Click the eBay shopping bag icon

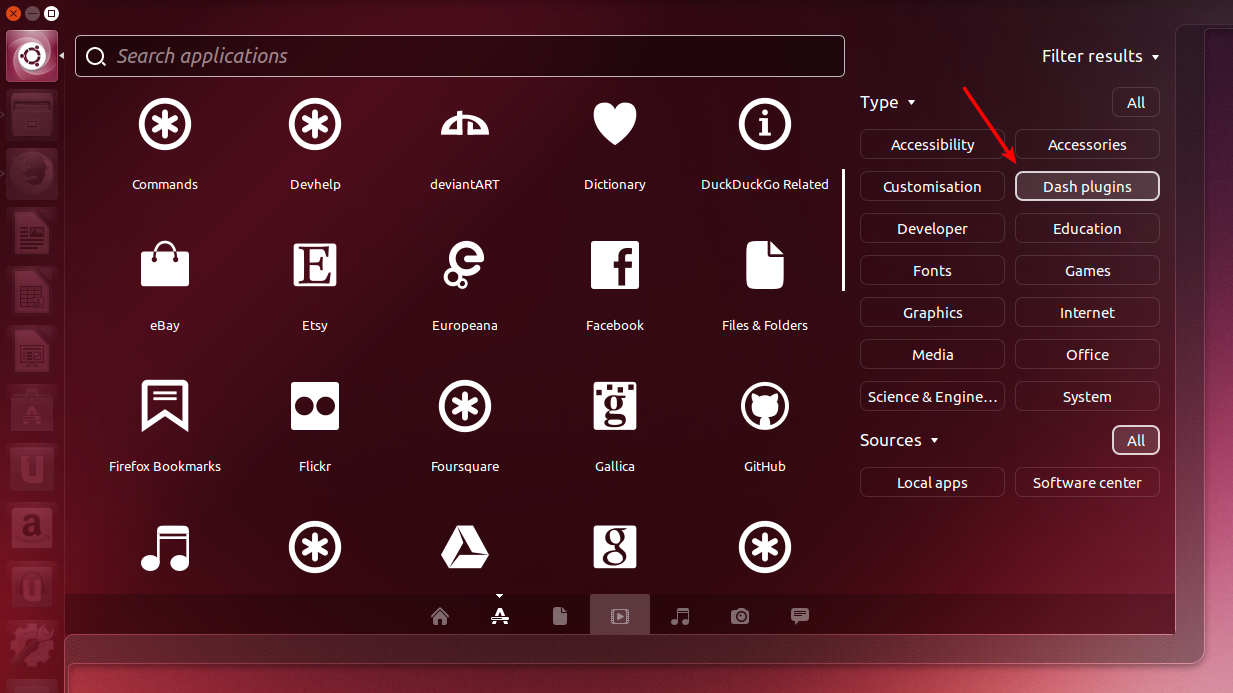(x=165, y=265)
